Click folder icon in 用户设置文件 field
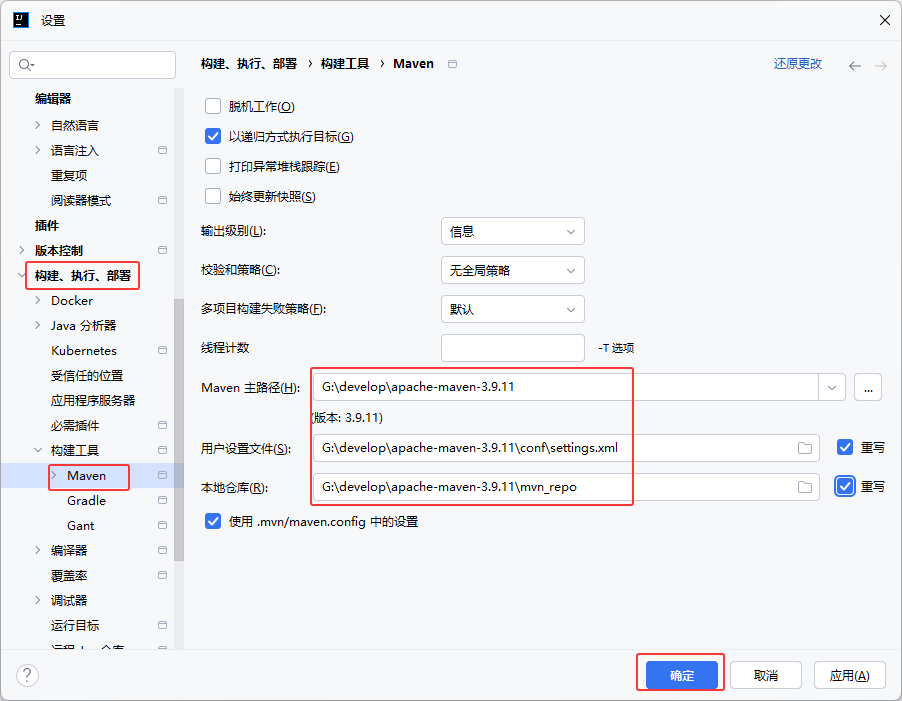Viewport: 902px width, 701px height. (804, 448)
